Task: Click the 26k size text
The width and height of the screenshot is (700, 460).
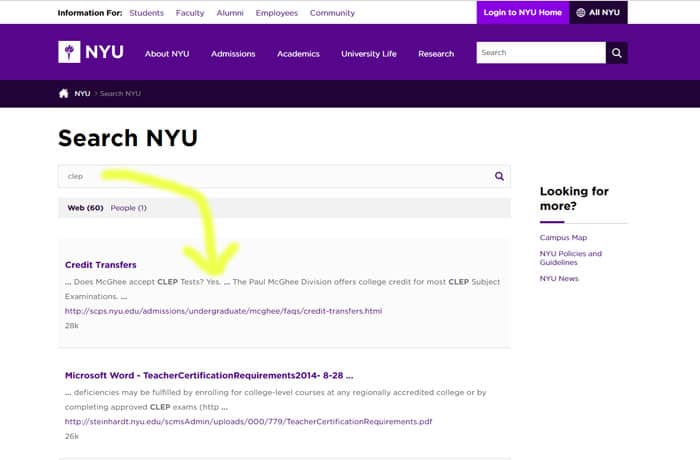Action: [72, 436]
